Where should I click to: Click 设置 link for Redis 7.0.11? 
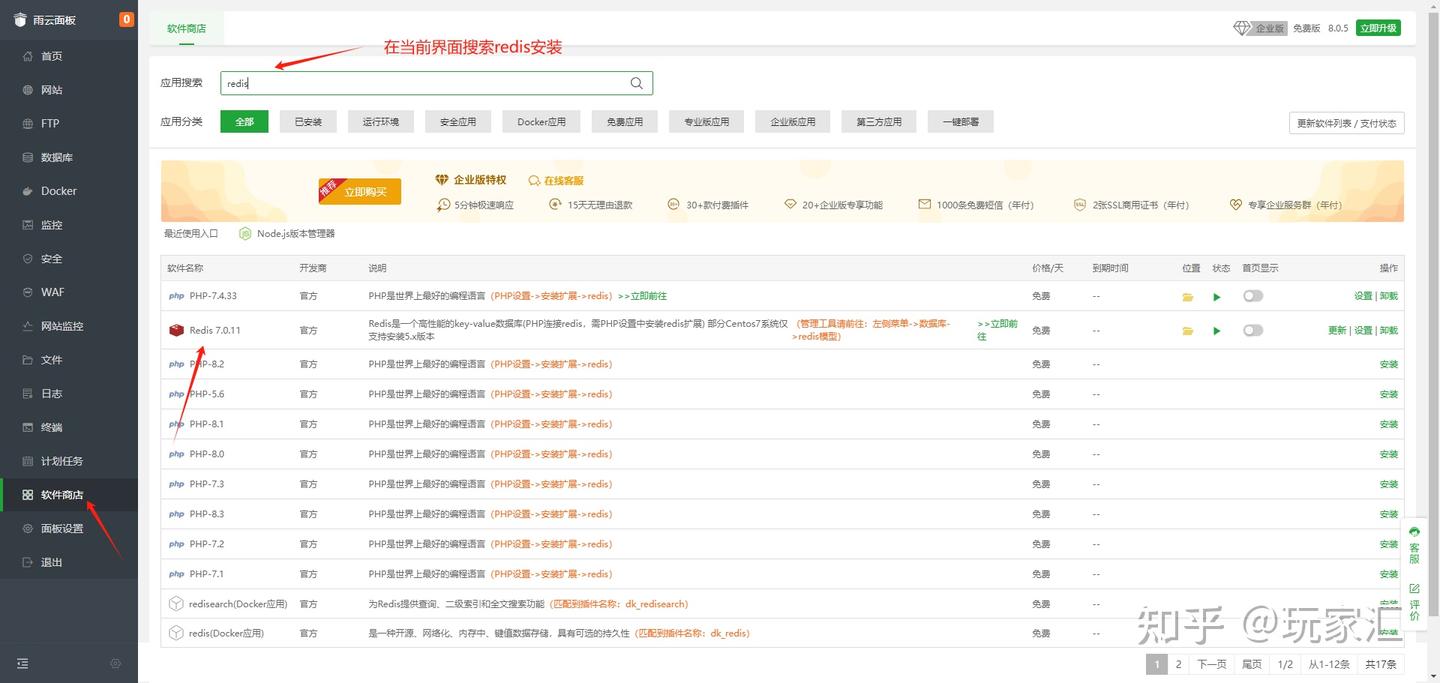click(1363, 330)
